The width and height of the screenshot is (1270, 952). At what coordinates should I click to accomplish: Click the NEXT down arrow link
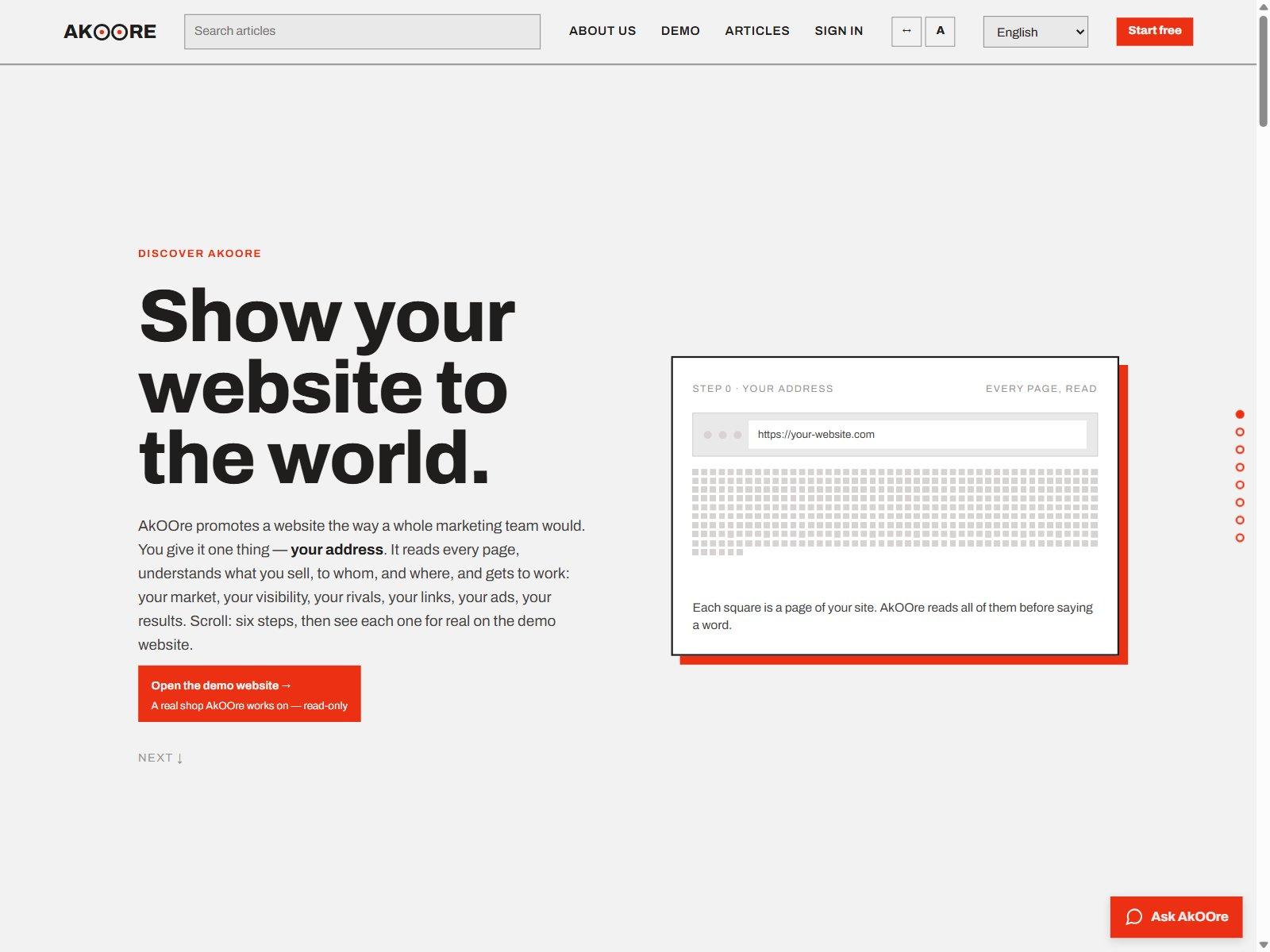(161, 758)
